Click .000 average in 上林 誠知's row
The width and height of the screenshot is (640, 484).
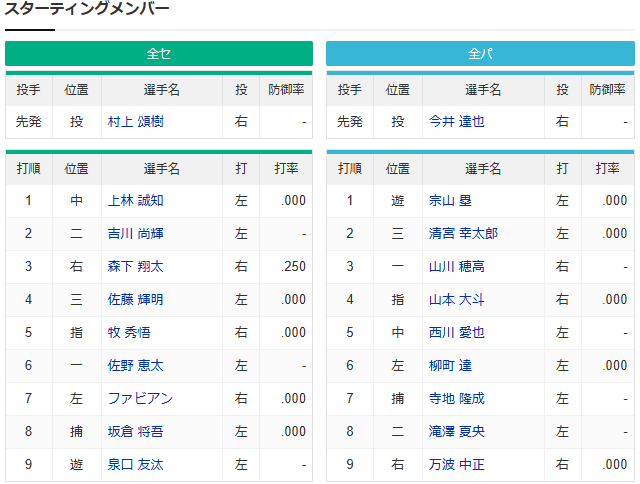(x=293, y=201)
